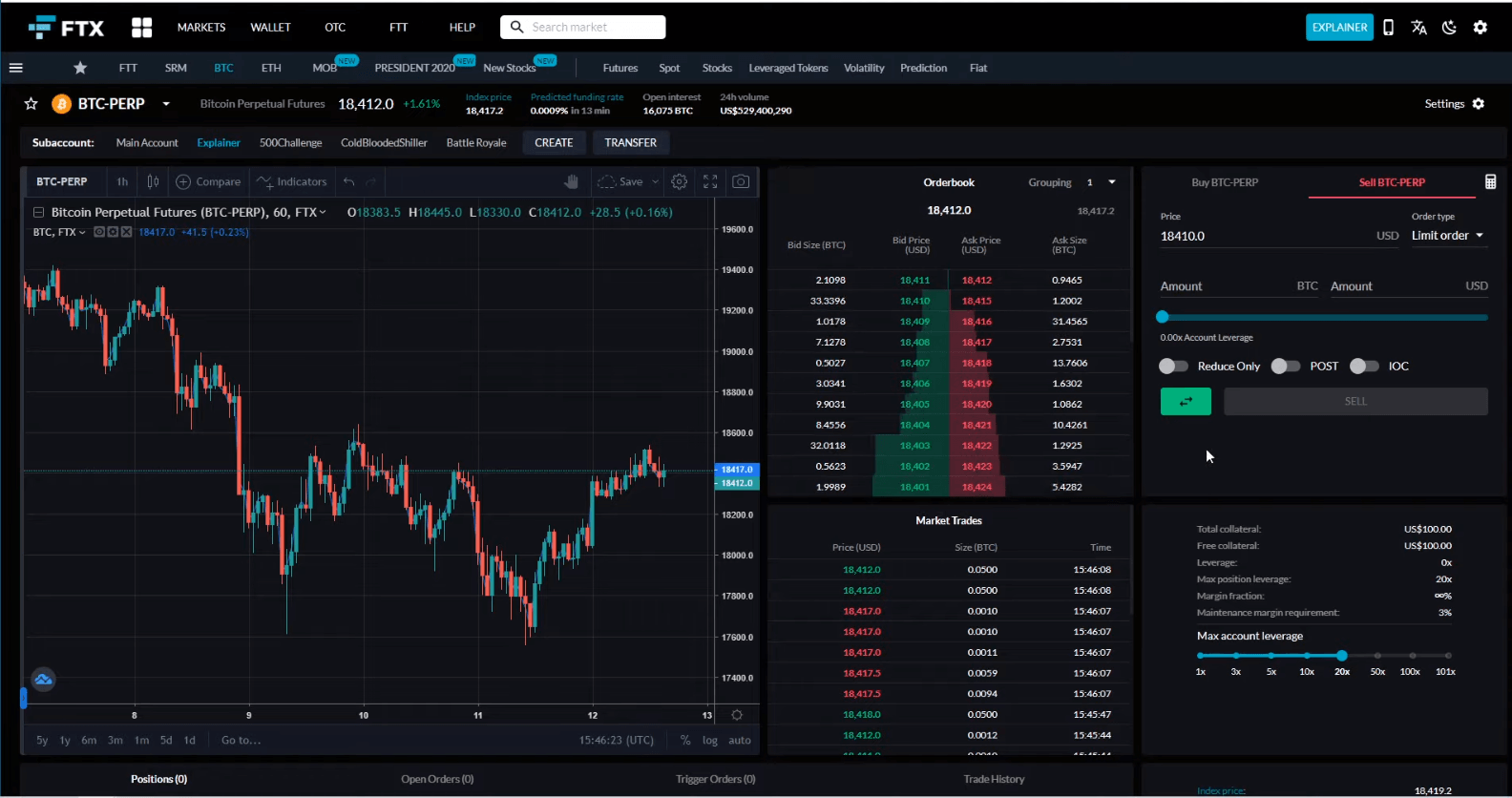1512x798 pixels.
Task: Open the MARKETS menu
Action: [x=201, y=28]
